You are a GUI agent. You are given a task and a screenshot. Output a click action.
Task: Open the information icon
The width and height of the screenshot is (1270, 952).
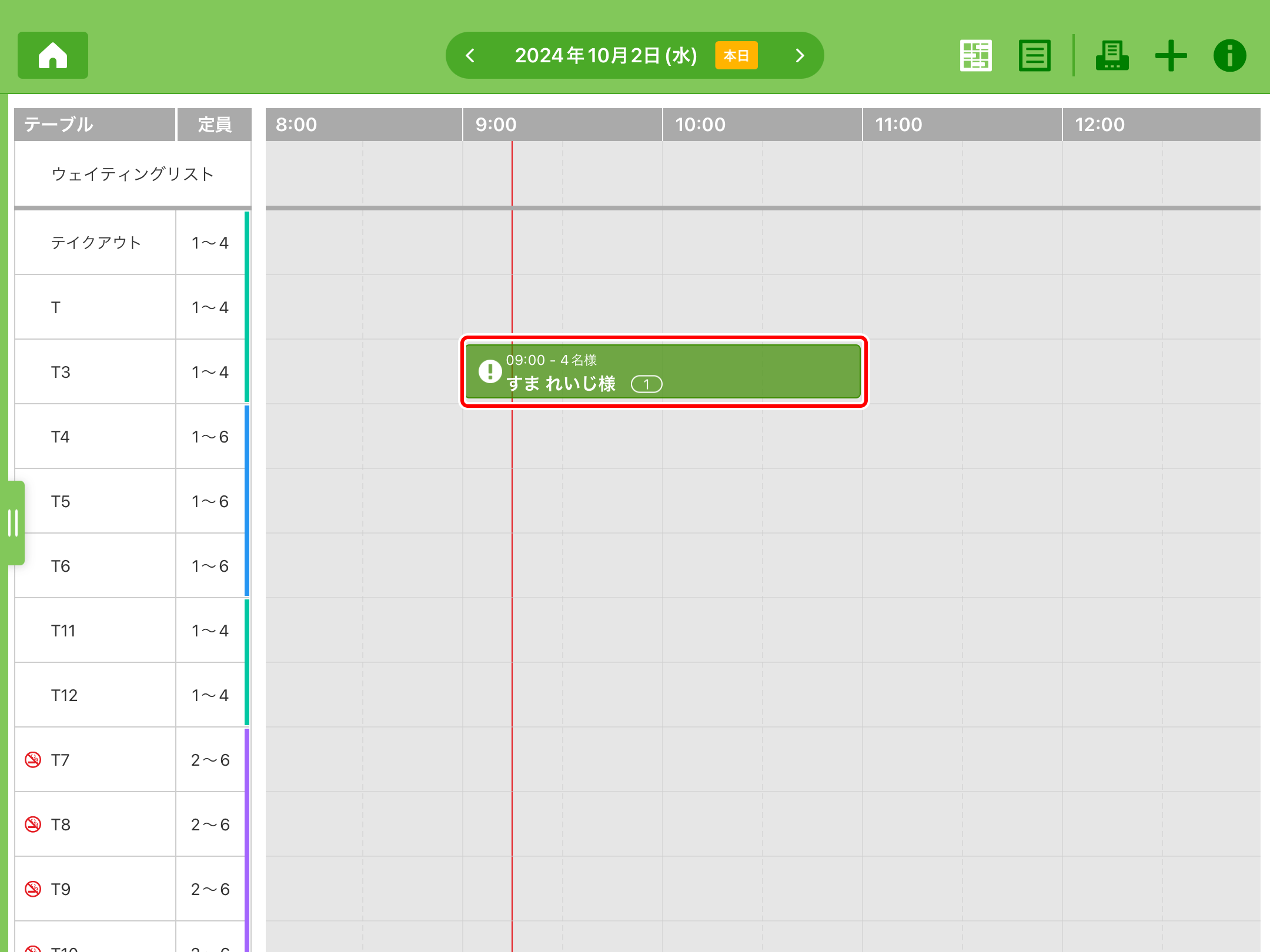[x=1229, y=55]
